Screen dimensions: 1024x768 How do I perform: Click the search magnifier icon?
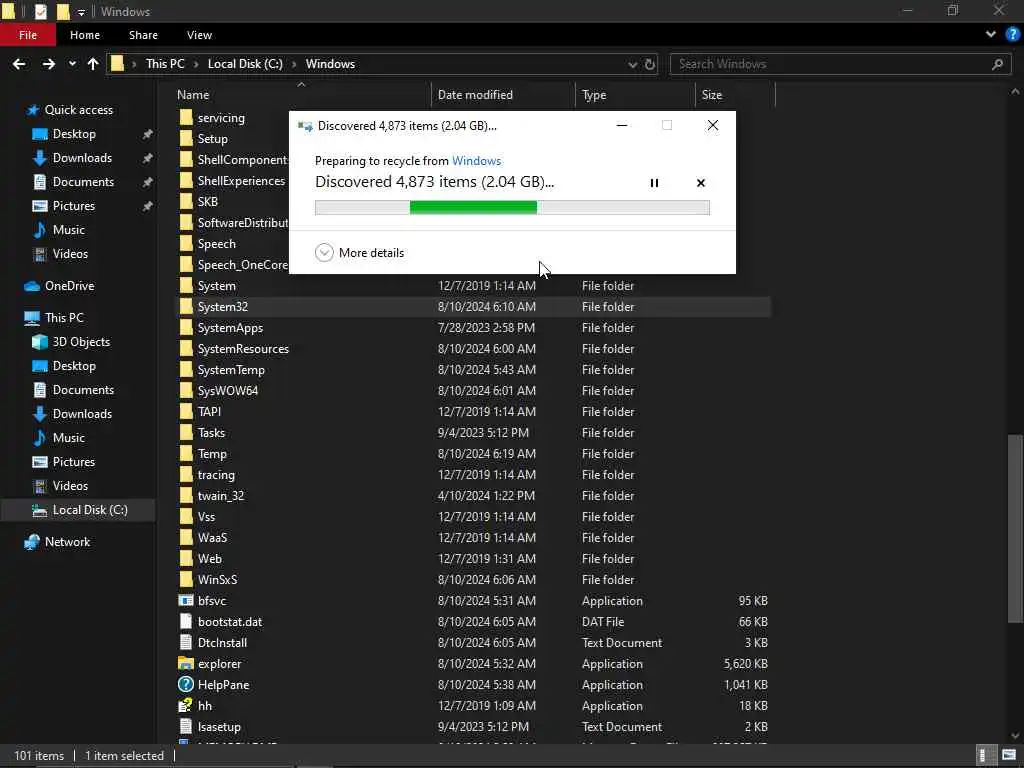pos(997,64)
